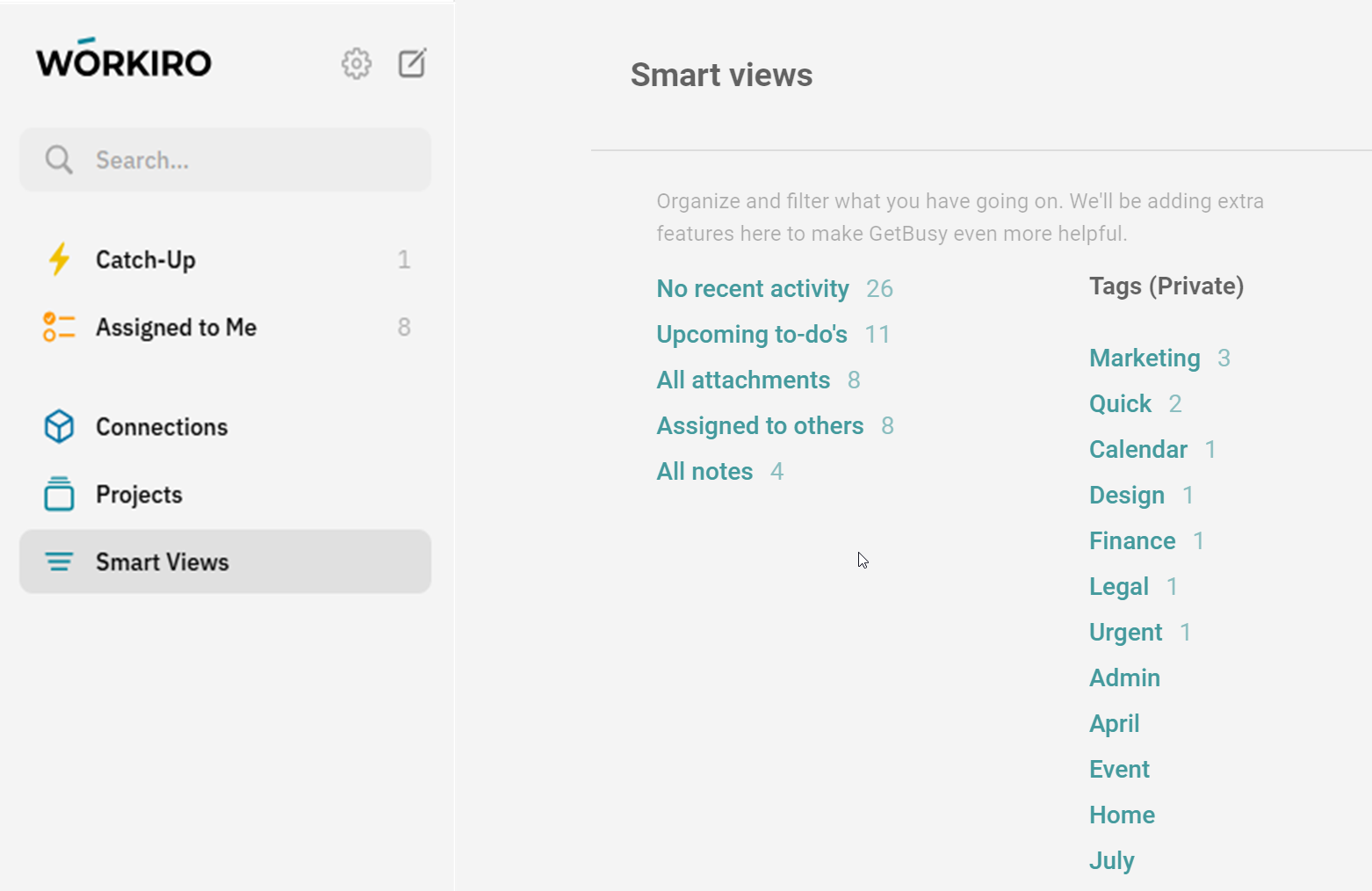
Task: Click the compose new note icon
Action: 412,63
